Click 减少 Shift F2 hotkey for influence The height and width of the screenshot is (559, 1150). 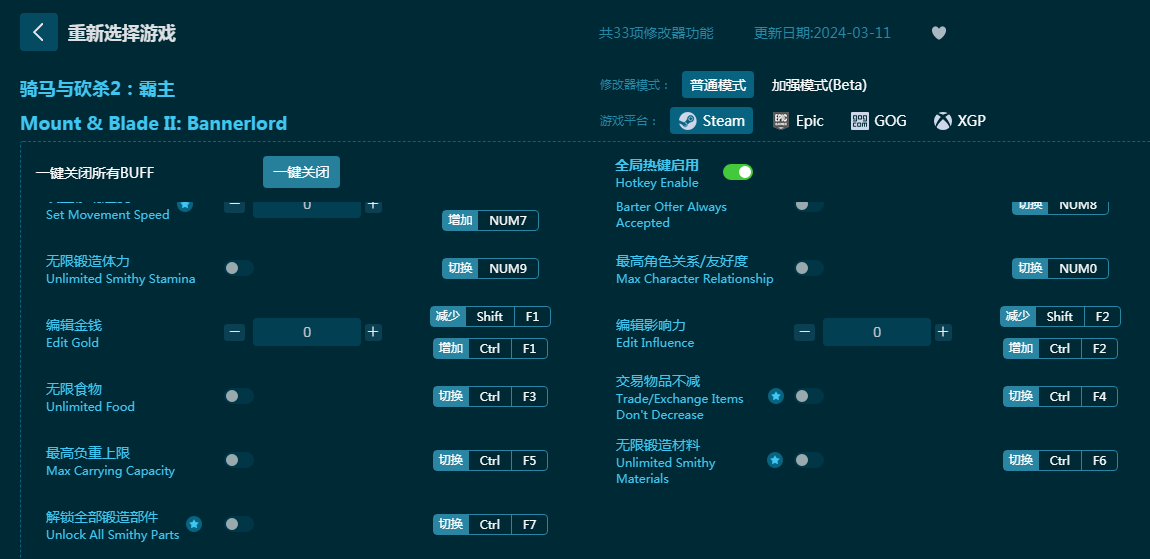(x=1060, y=316)
